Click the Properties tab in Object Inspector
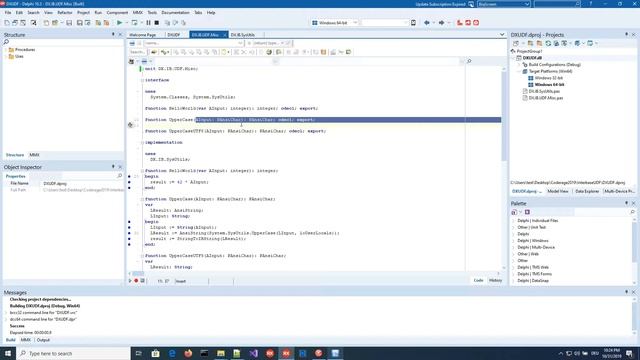Viewport: 640px width, 360px height. pyautogui.click(x=16, y=176)
